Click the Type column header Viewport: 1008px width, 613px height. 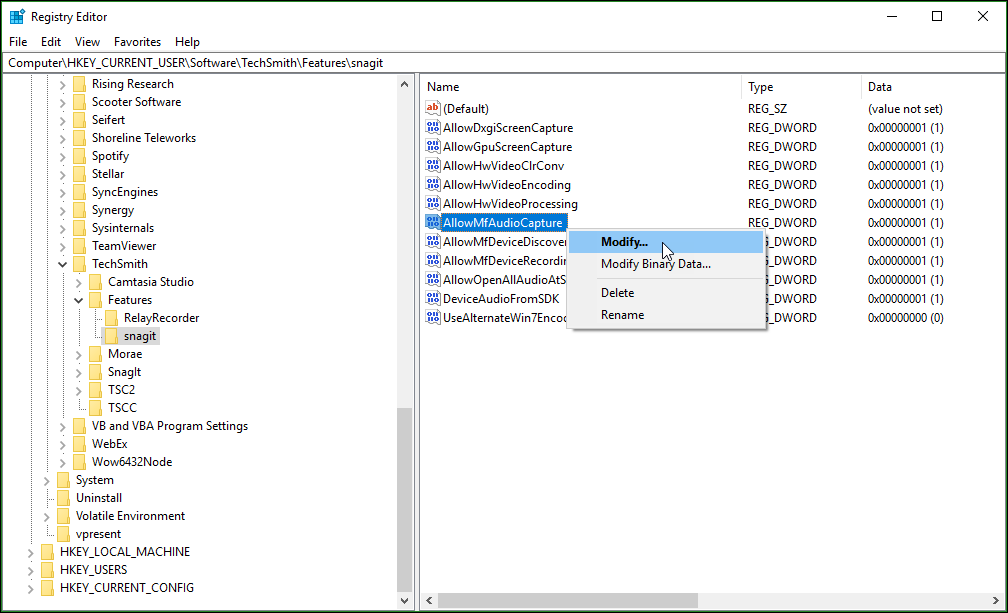(x=800, y=87)
